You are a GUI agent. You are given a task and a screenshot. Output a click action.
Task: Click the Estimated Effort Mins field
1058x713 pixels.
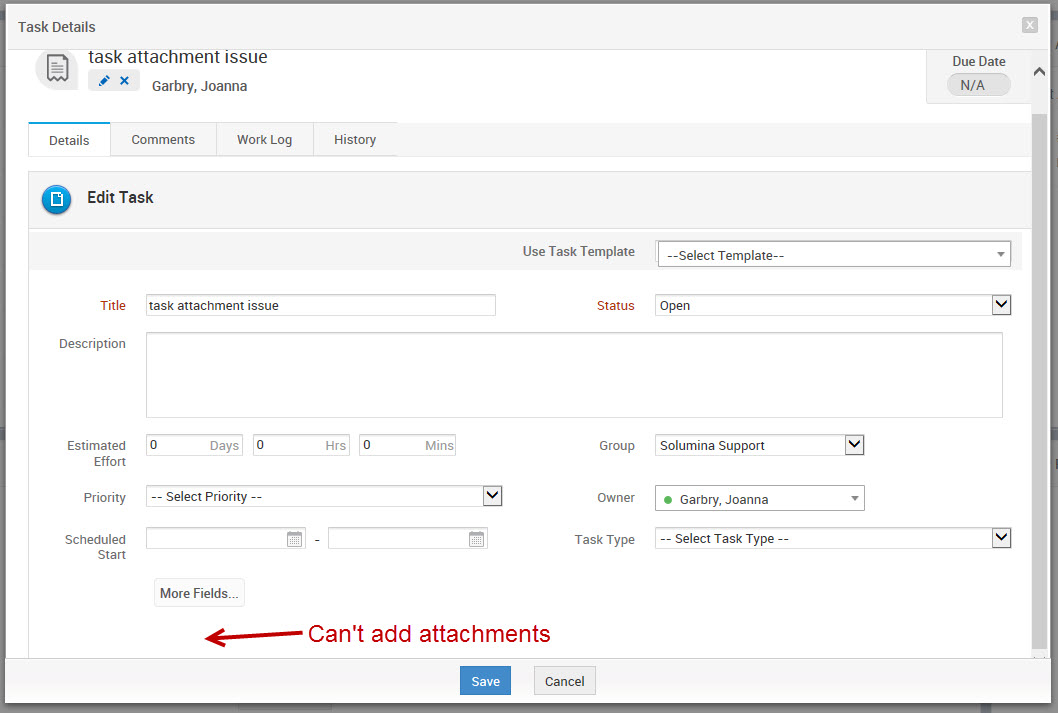coord(408,445)
